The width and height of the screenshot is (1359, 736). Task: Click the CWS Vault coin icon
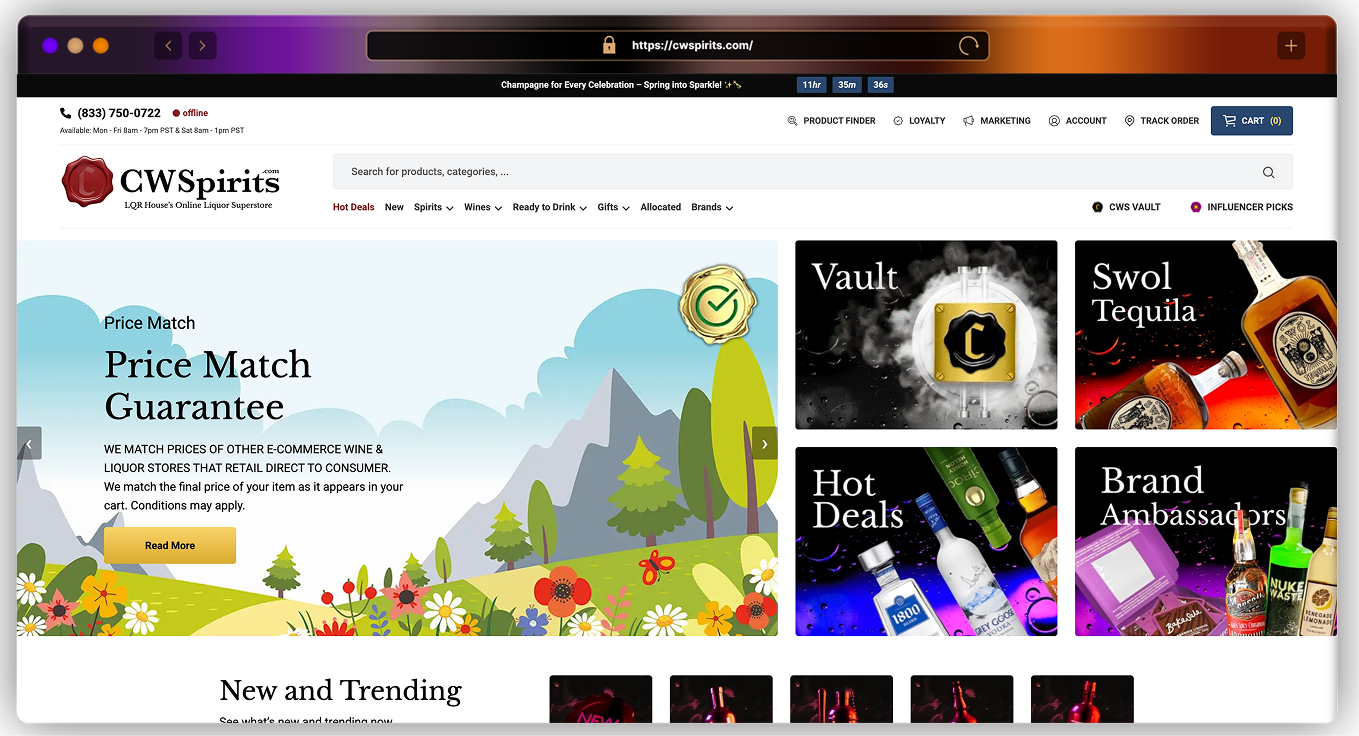tap(1097, 207)
